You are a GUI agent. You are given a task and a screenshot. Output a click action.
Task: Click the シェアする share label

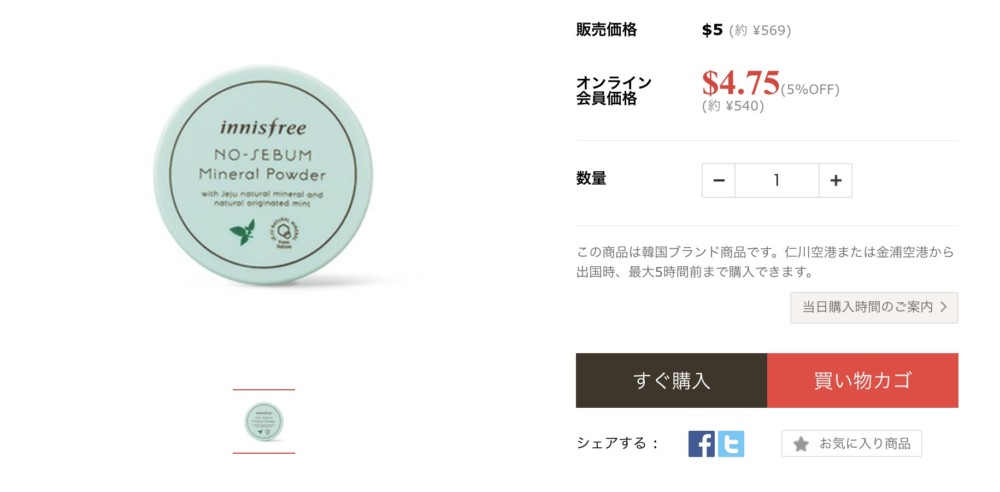point(617,444)
